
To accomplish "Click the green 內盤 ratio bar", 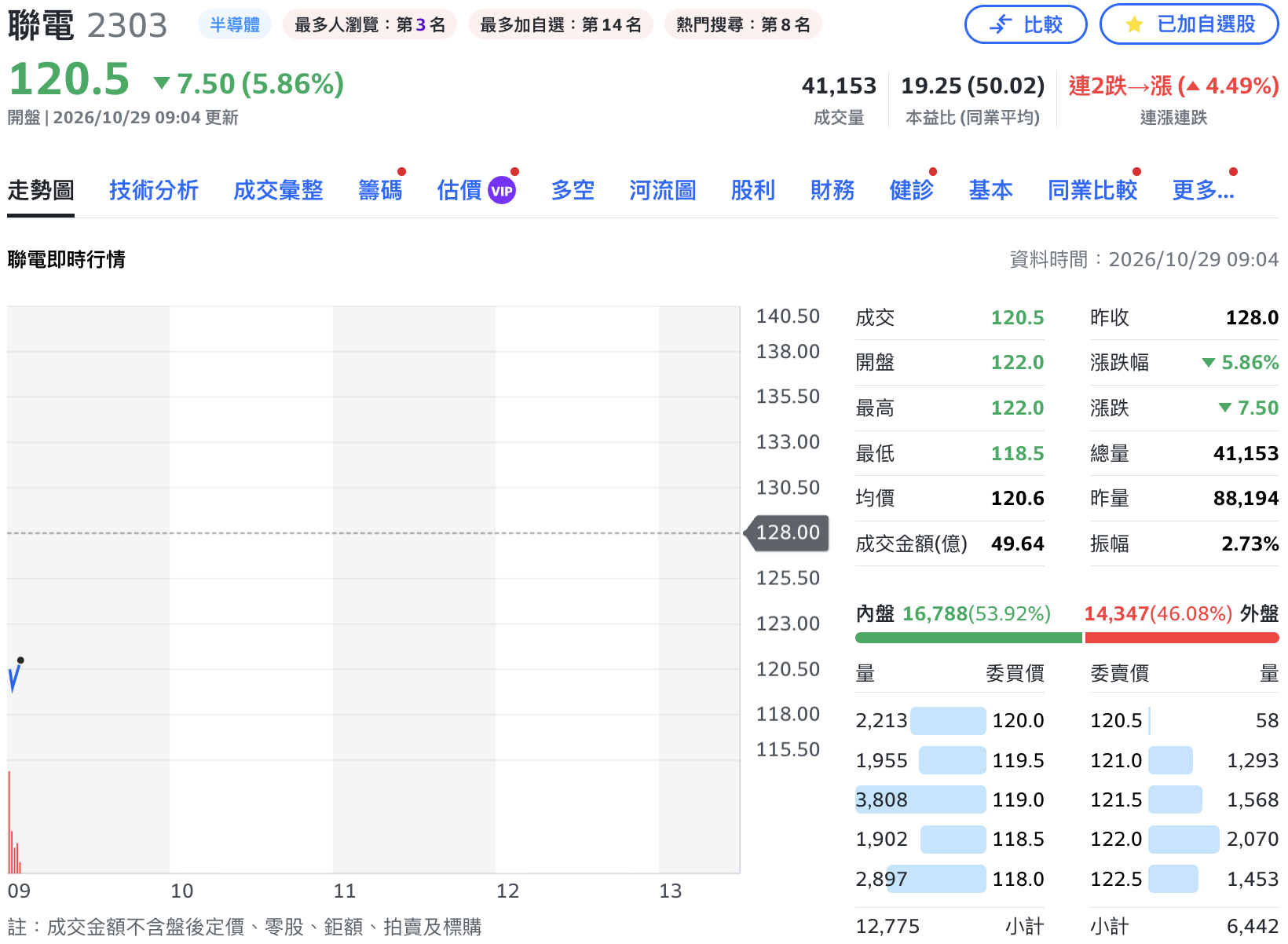I will coord(968,638).
